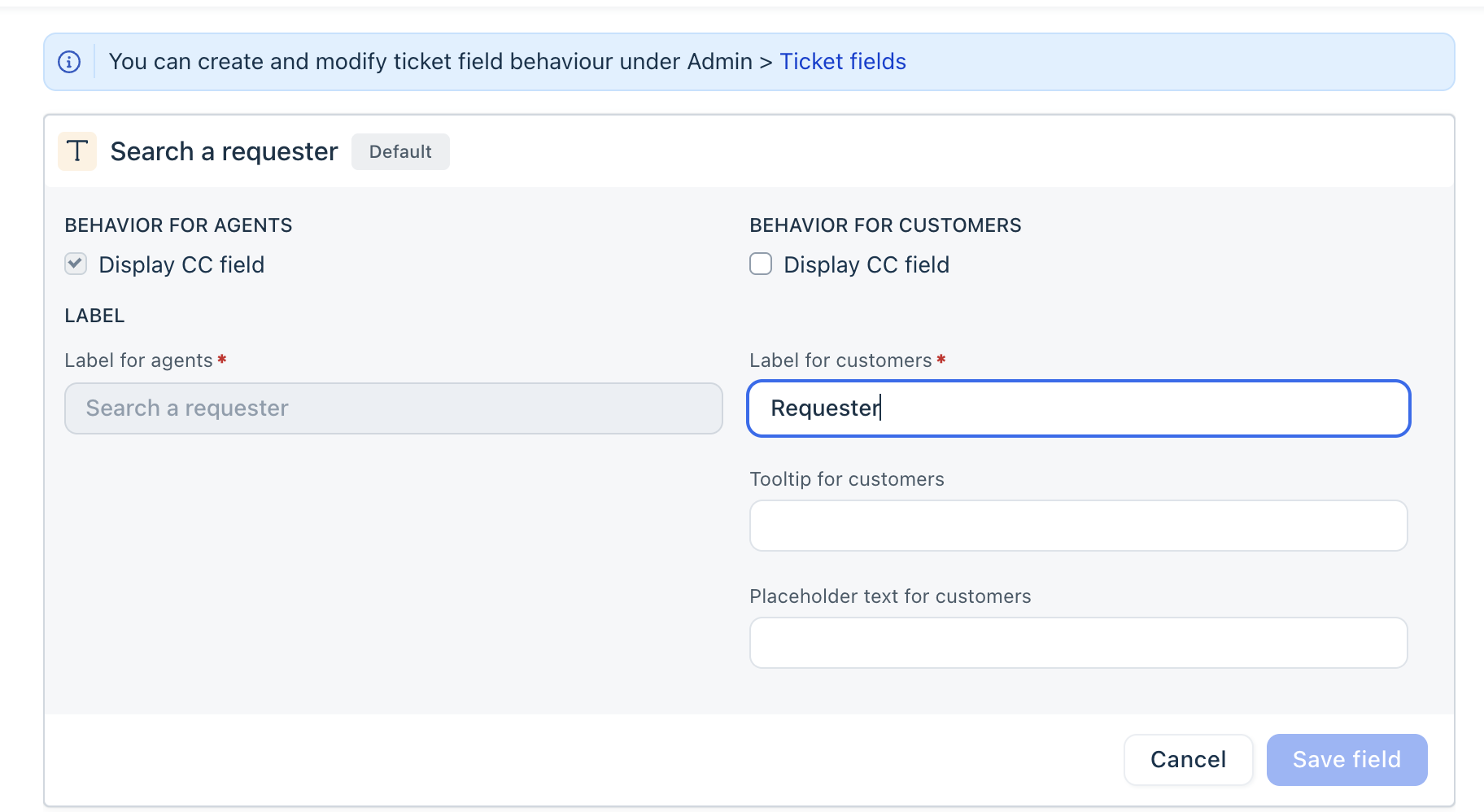Click into the Tooltip for customers input
The width and height of the screenshot is (1484, 812).
click(1078, 526)
